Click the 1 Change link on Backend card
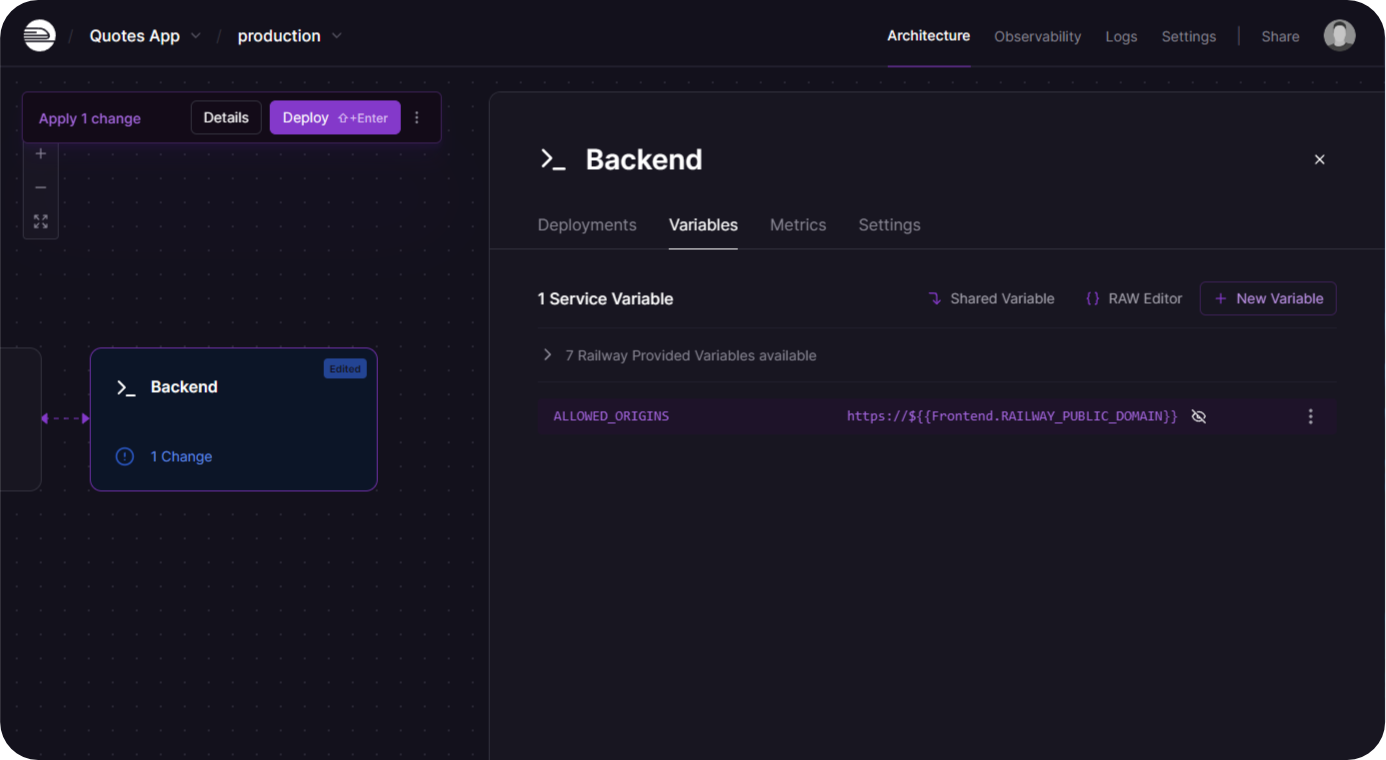 point(181,457)
